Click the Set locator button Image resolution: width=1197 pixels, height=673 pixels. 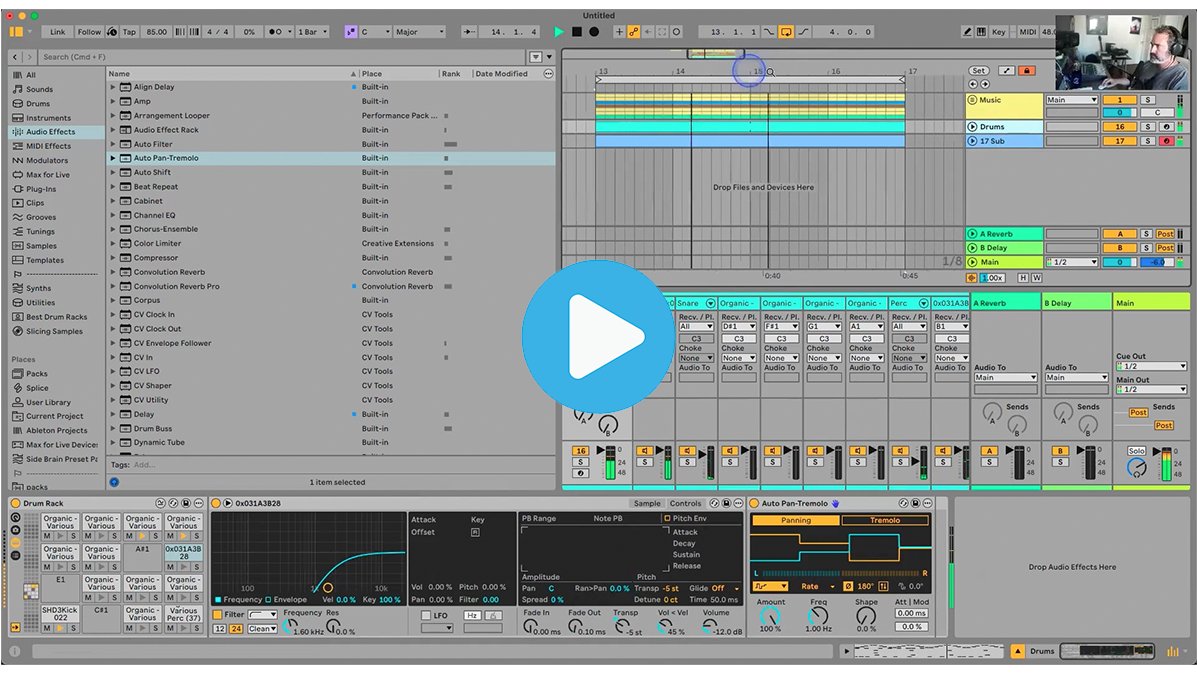(x=979, y=71)
